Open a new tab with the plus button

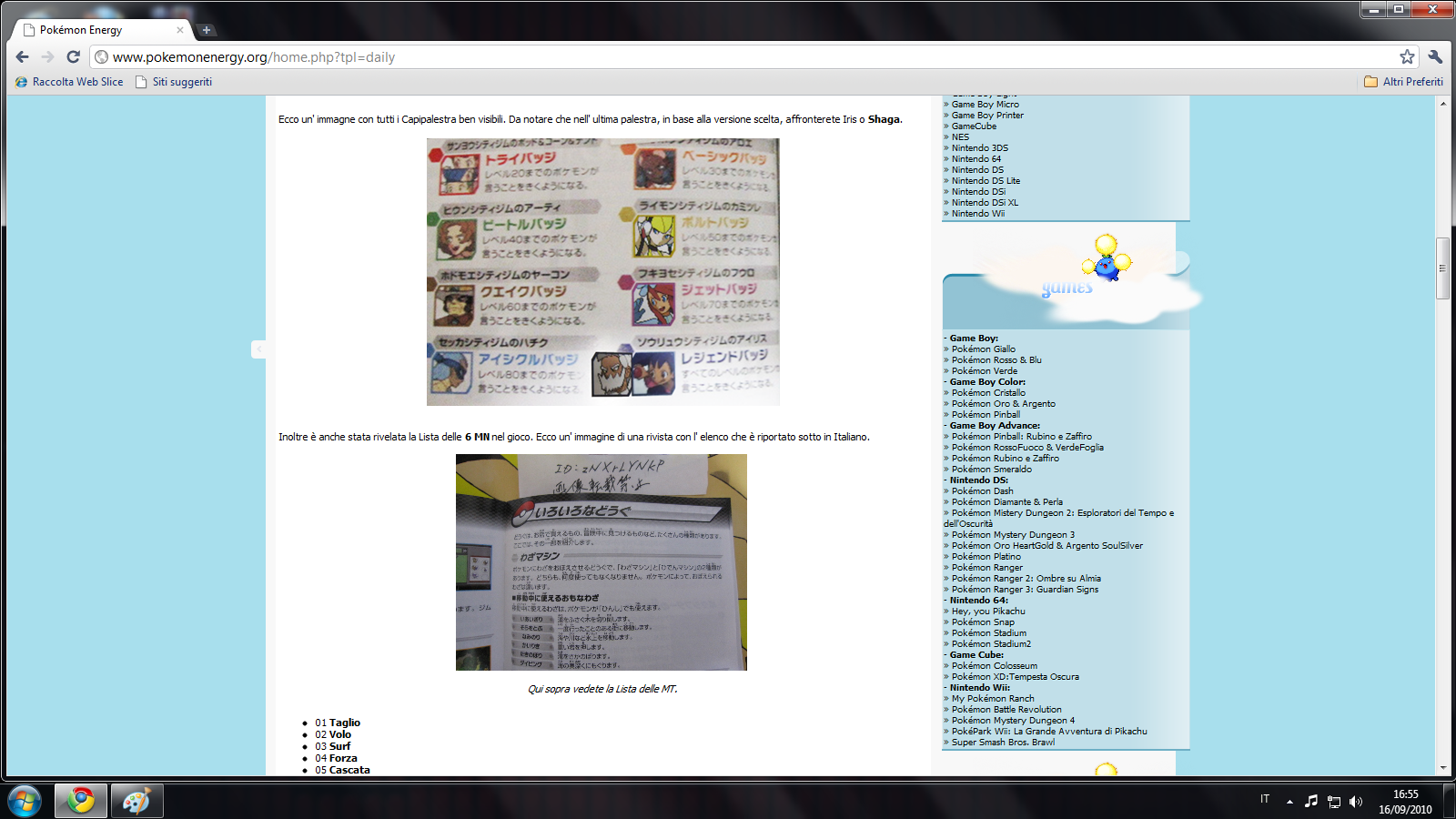pyautogui.click(x=207, y=30)
